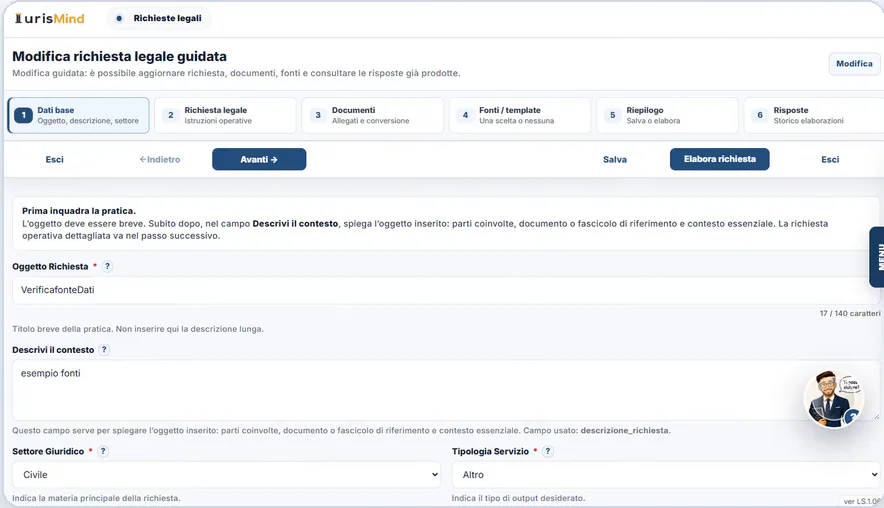Expand the Settore Giuridico dropdown
The width and height of the screenshot is (884, 508).
tap(227, 475)
